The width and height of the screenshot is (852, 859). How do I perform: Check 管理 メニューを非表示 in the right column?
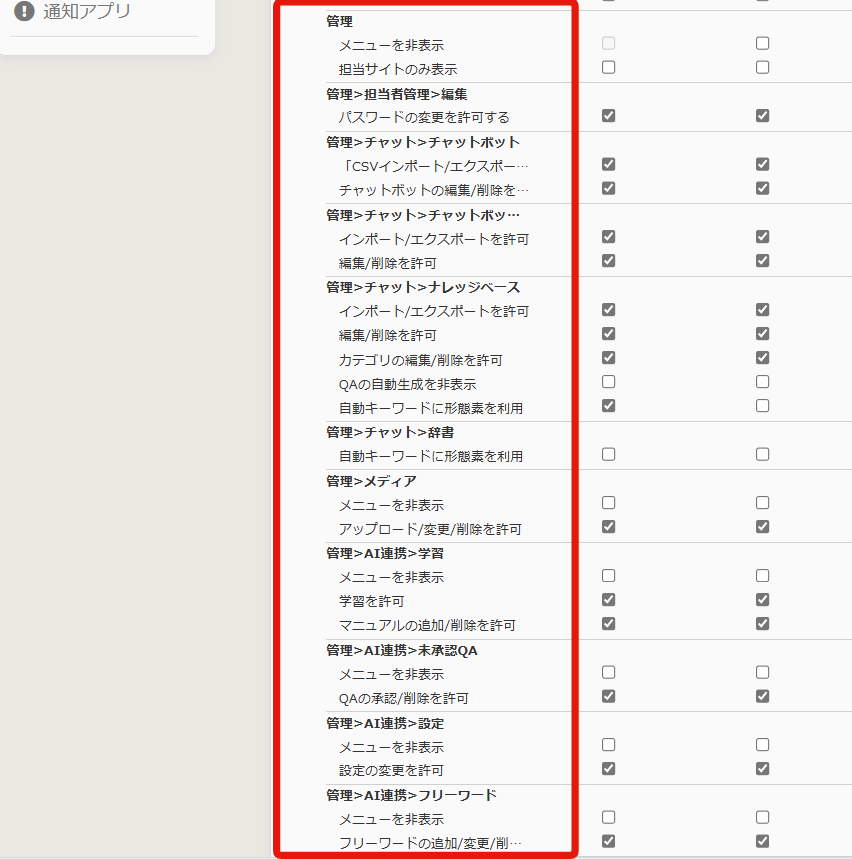[762, 44]
